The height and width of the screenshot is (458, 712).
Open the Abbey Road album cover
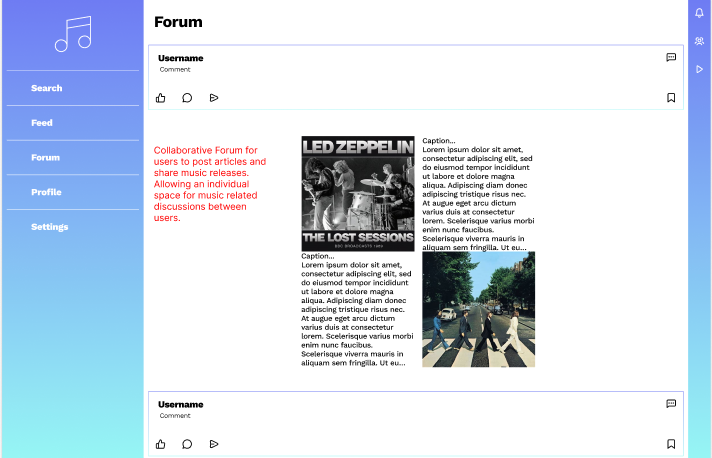[479, 309]
